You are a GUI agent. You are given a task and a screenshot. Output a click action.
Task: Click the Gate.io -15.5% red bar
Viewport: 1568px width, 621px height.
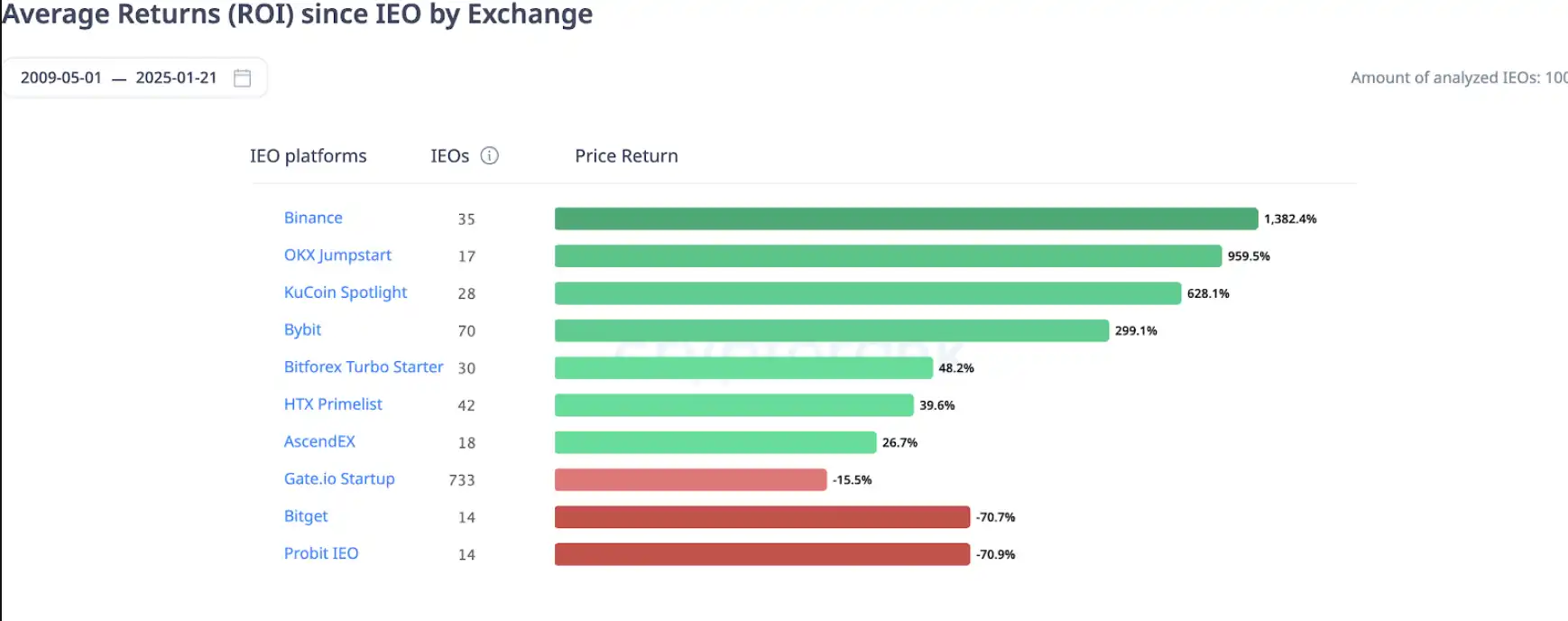pos(690,479)
